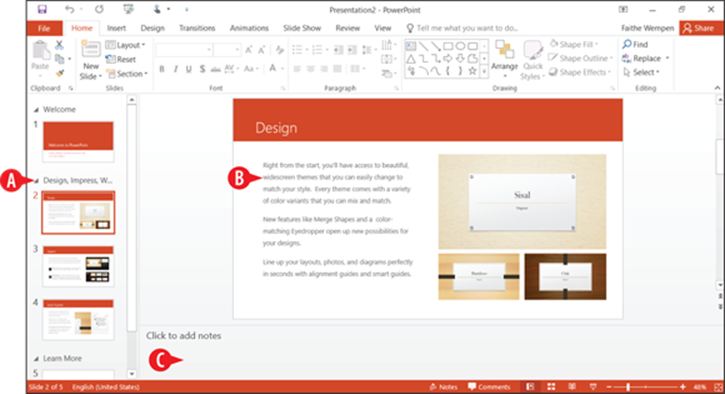Start Slide Show icon in status bar
The width and height of the screenshot is (725, 394).
point(593,387)
